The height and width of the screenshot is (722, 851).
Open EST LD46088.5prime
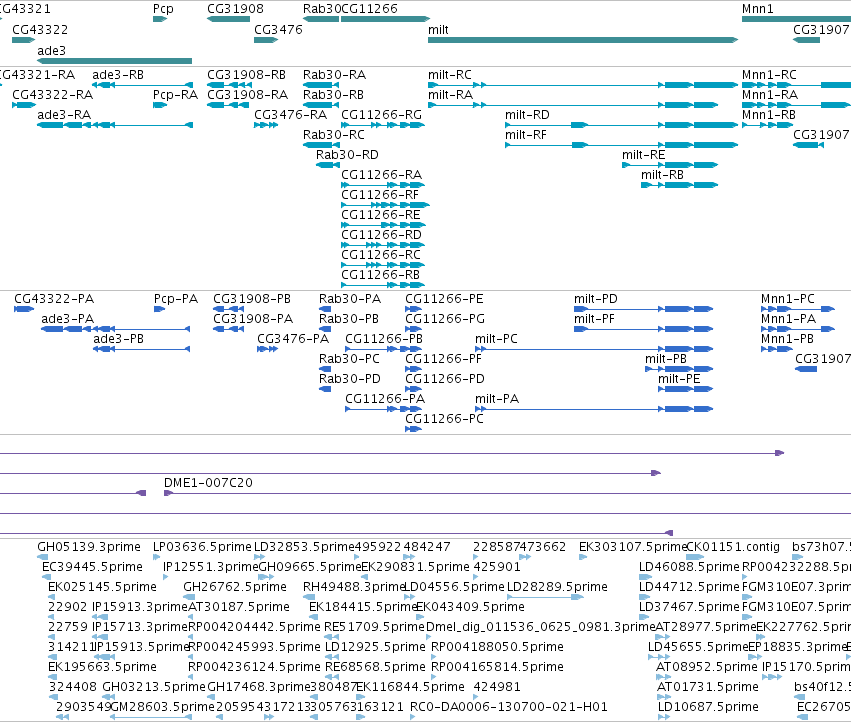point(689,567)
